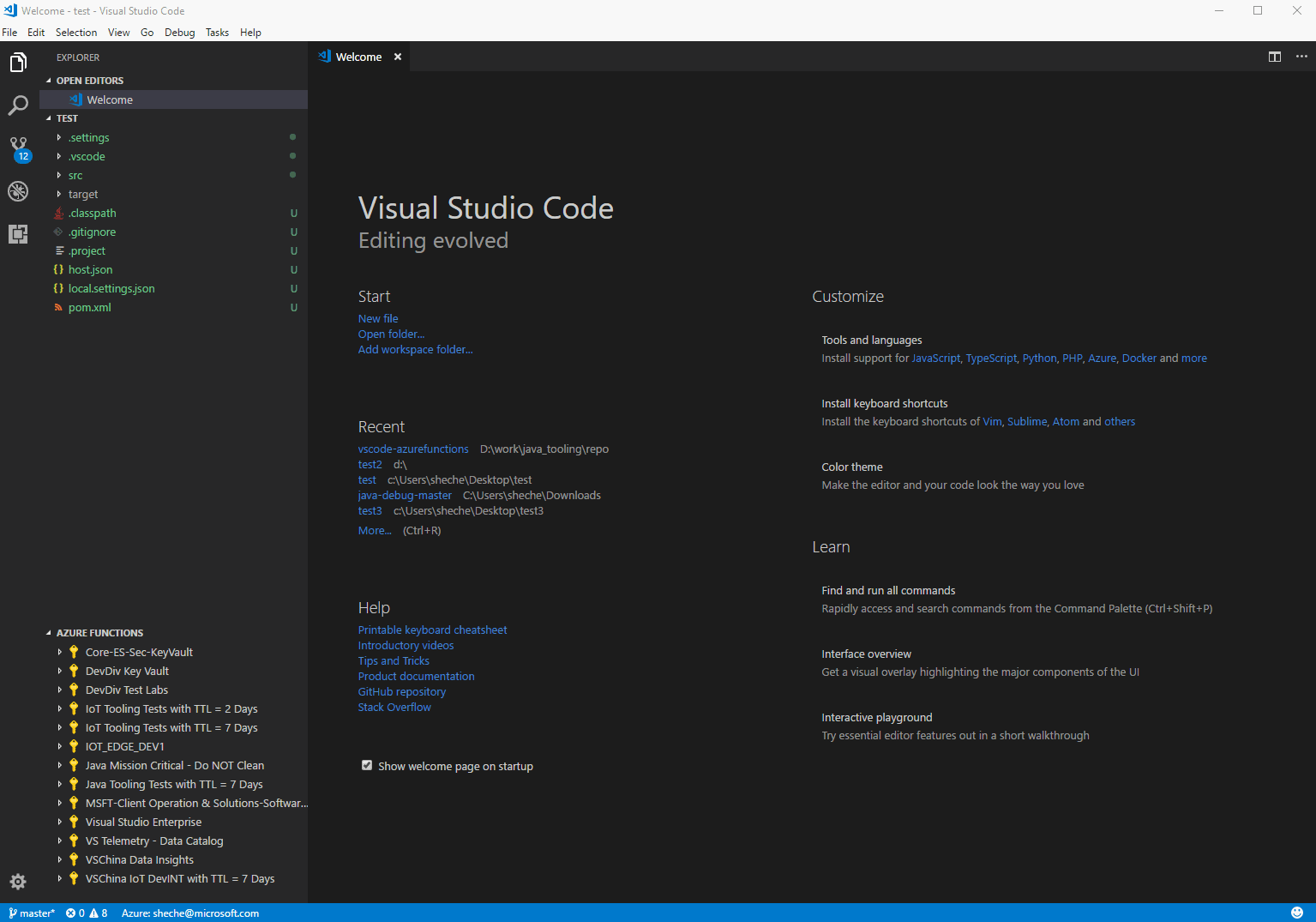Open the Debug menu

[180, 33]
